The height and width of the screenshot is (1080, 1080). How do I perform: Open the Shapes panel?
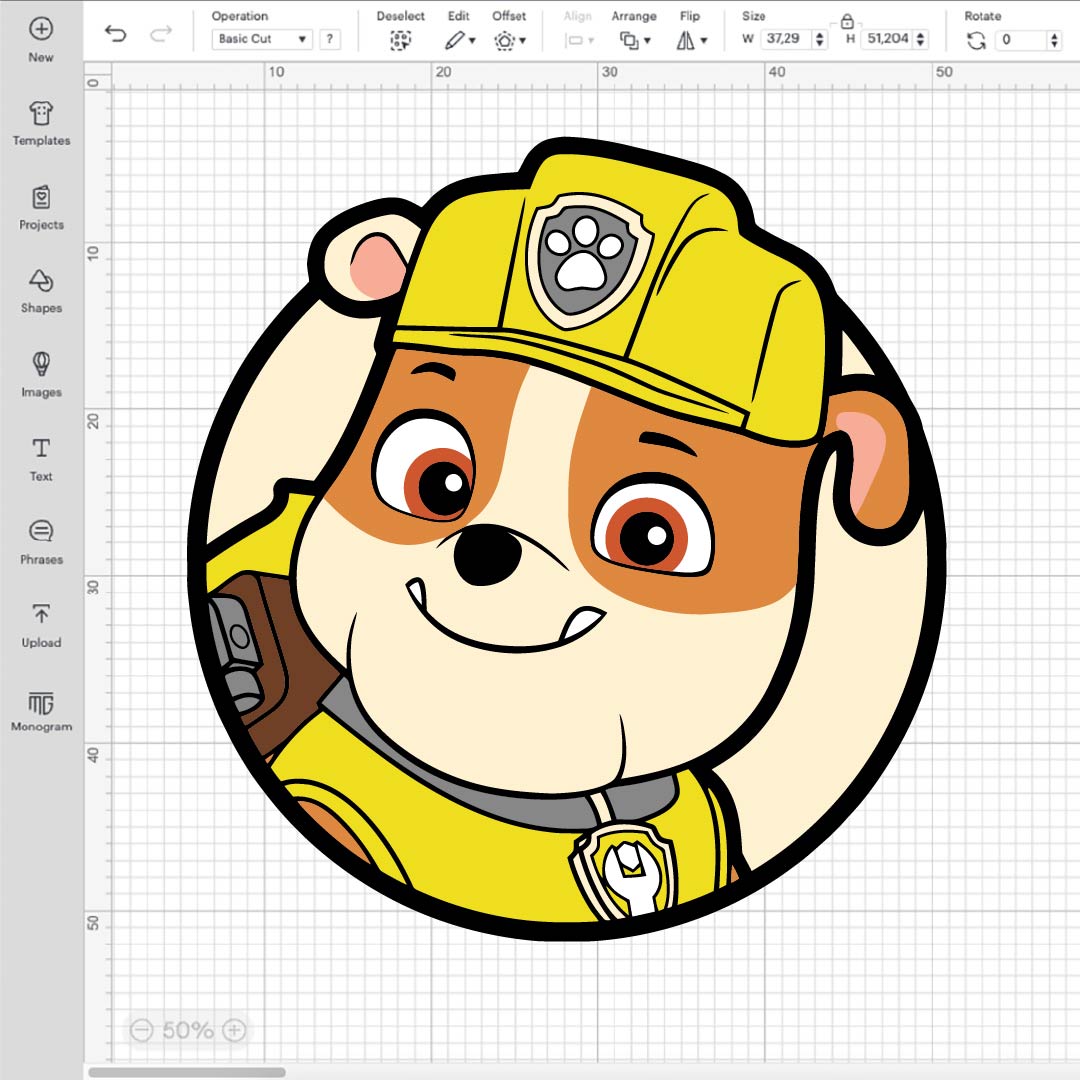[41, 291]
